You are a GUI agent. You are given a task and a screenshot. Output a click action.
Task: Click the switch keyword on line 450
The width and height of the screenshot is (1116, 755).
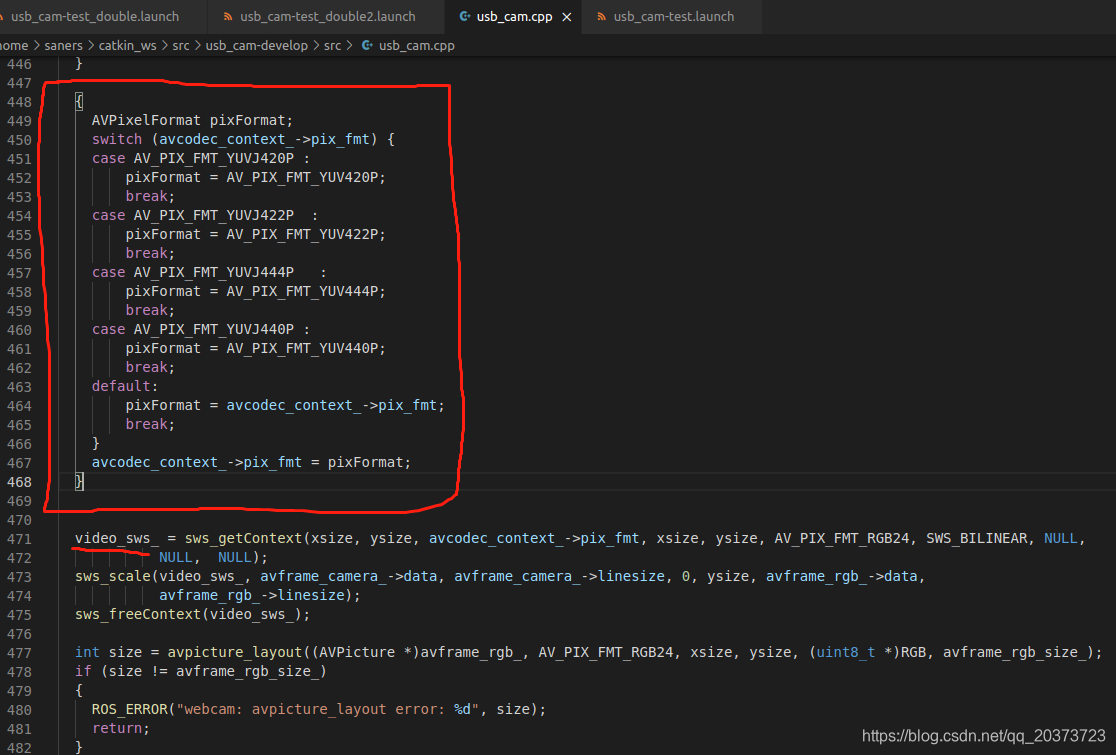click(x=117, y=139)
